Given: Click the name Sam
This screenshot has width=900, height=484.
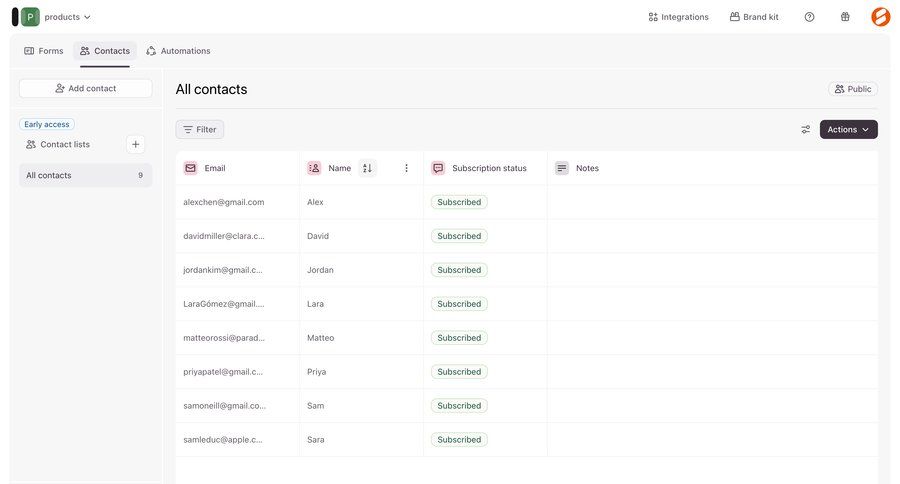Looking at the screenshot, I should [x=316, y=405].
